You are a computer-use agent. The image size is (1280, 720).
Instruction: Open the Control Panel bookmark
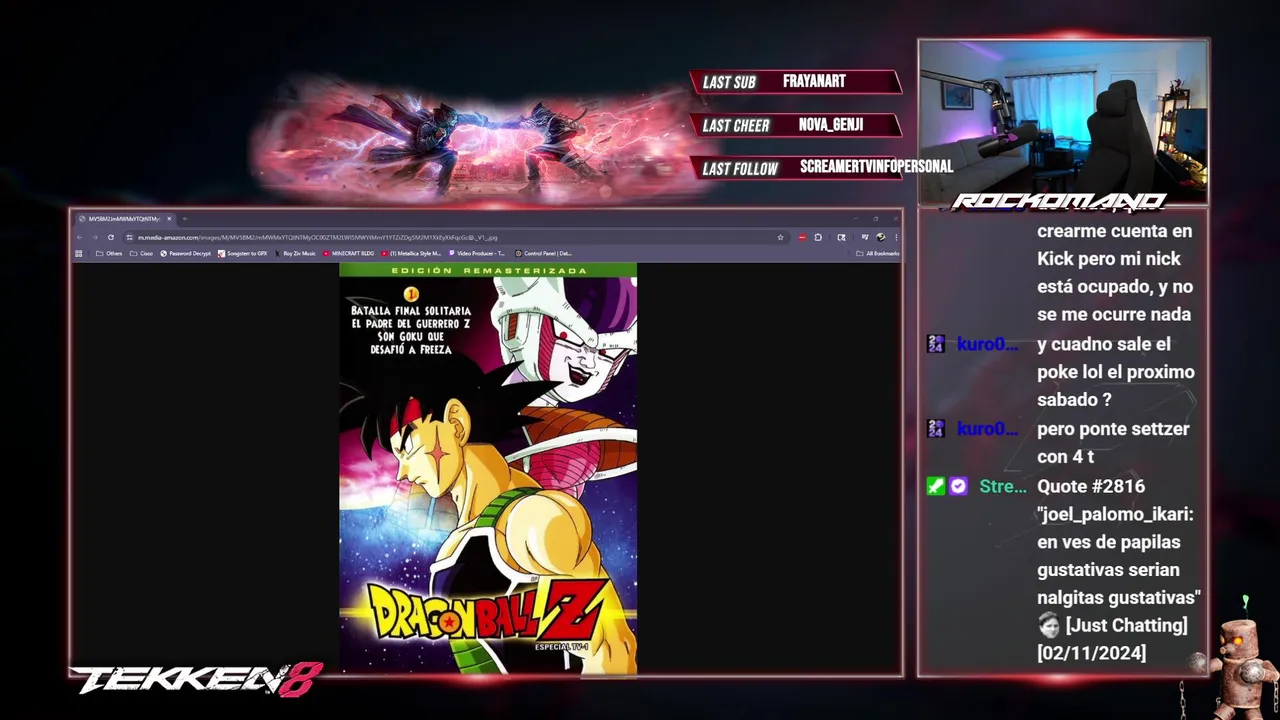(x=543, y=253)
